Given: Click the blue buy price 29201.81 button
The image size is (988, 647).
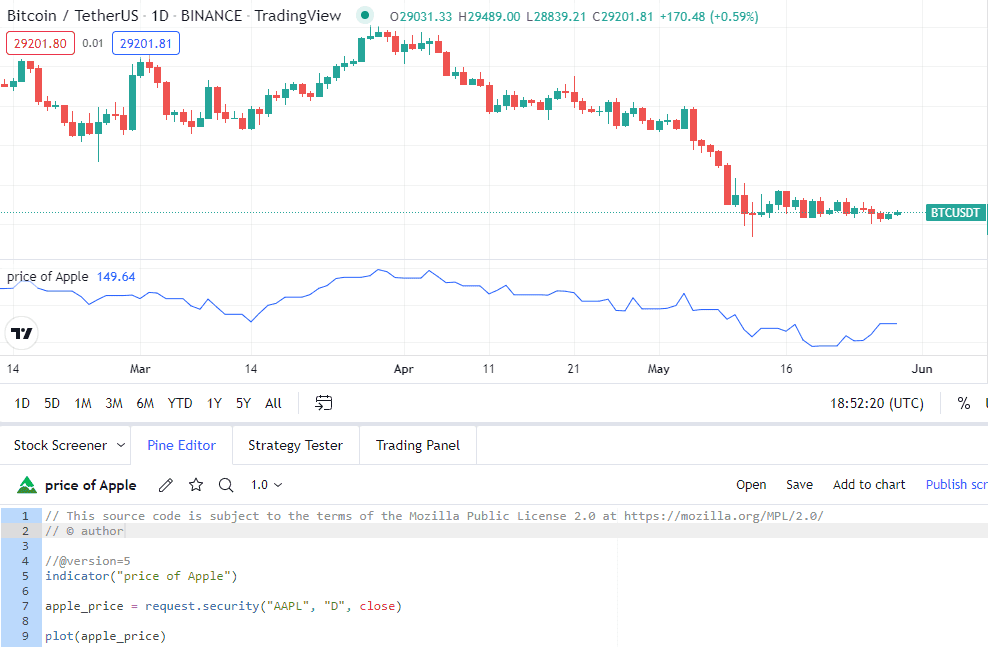Looking at the screenshot, I should tap(146, 43).
